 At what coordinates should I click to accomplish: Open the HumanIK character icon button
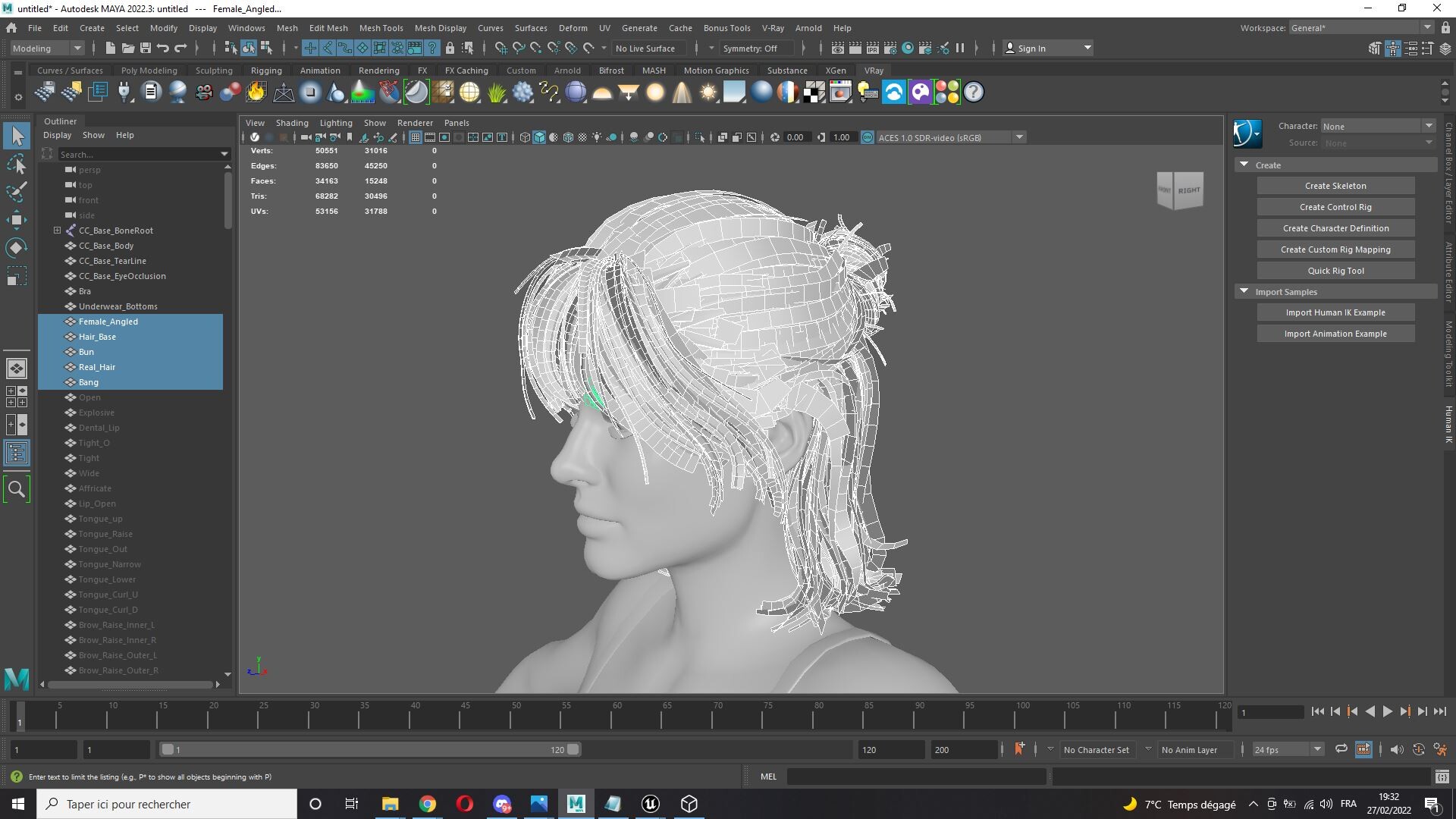pyautogui.click(x=1247, y=133)
